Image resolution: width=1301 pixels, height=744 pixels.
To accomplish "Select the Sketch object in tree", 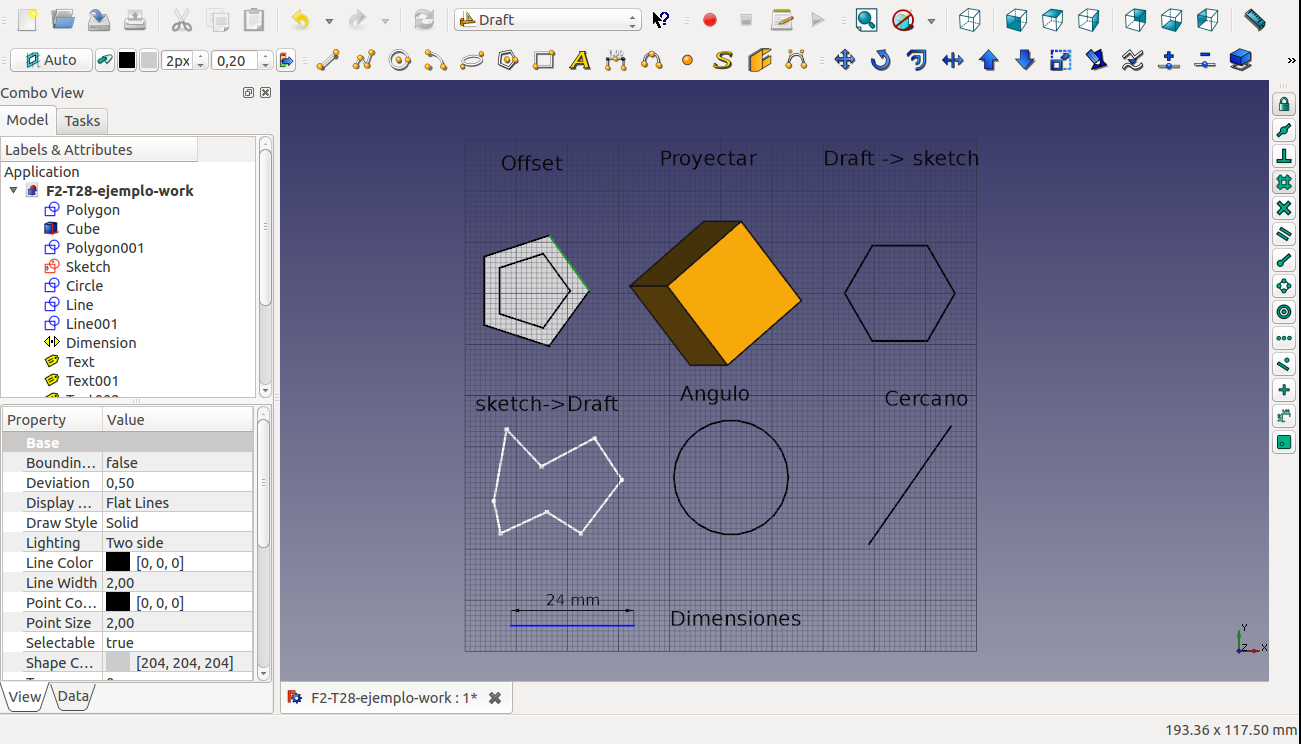I will click(x=88, y=267).
